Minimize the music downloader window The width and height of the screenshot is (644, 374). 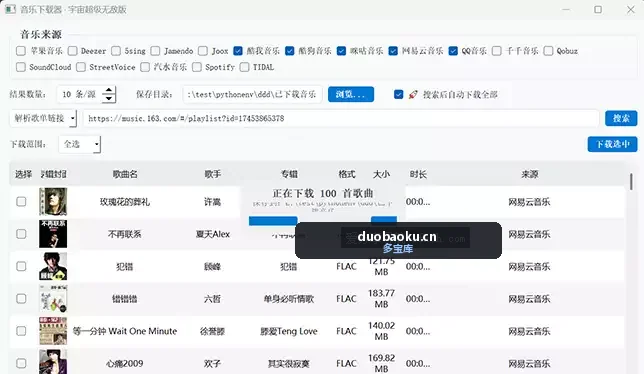click(566, 9)
